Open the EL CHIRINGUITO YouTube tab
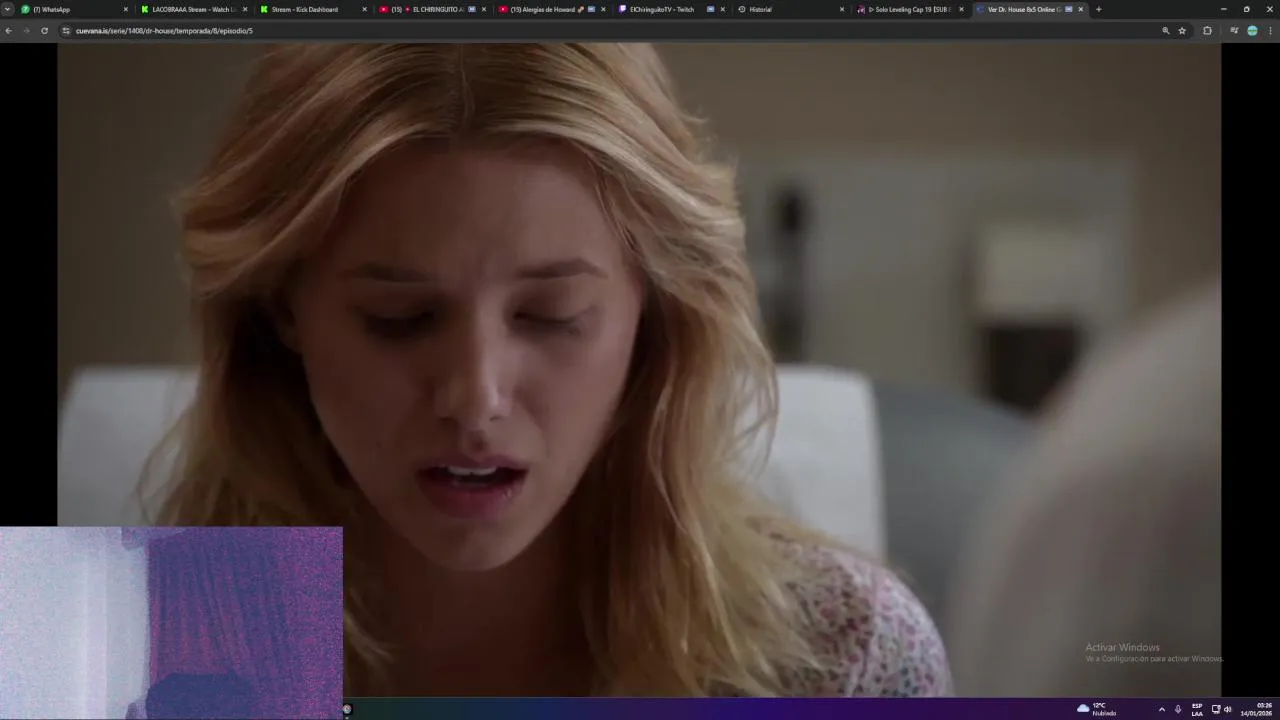The height and width of the screenshot is (720, 1280). pos(431,9)
